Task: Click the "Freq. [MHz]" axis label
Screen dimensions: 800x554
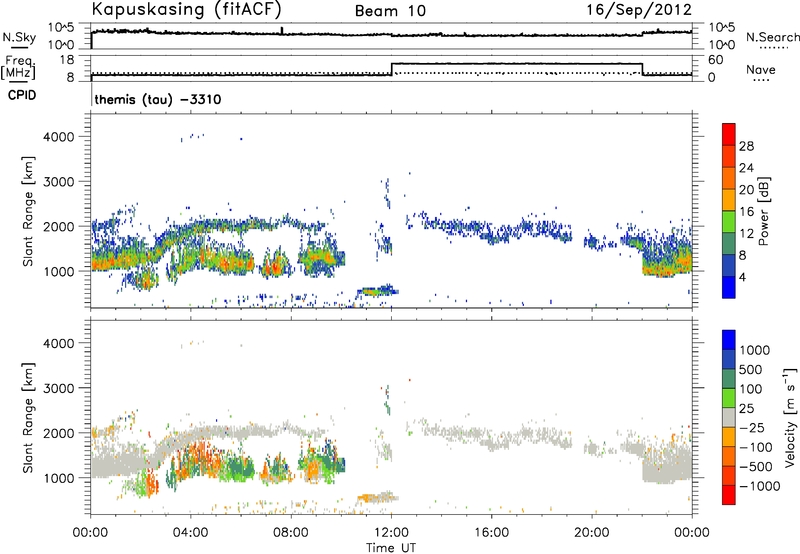Action: (19, 68)
